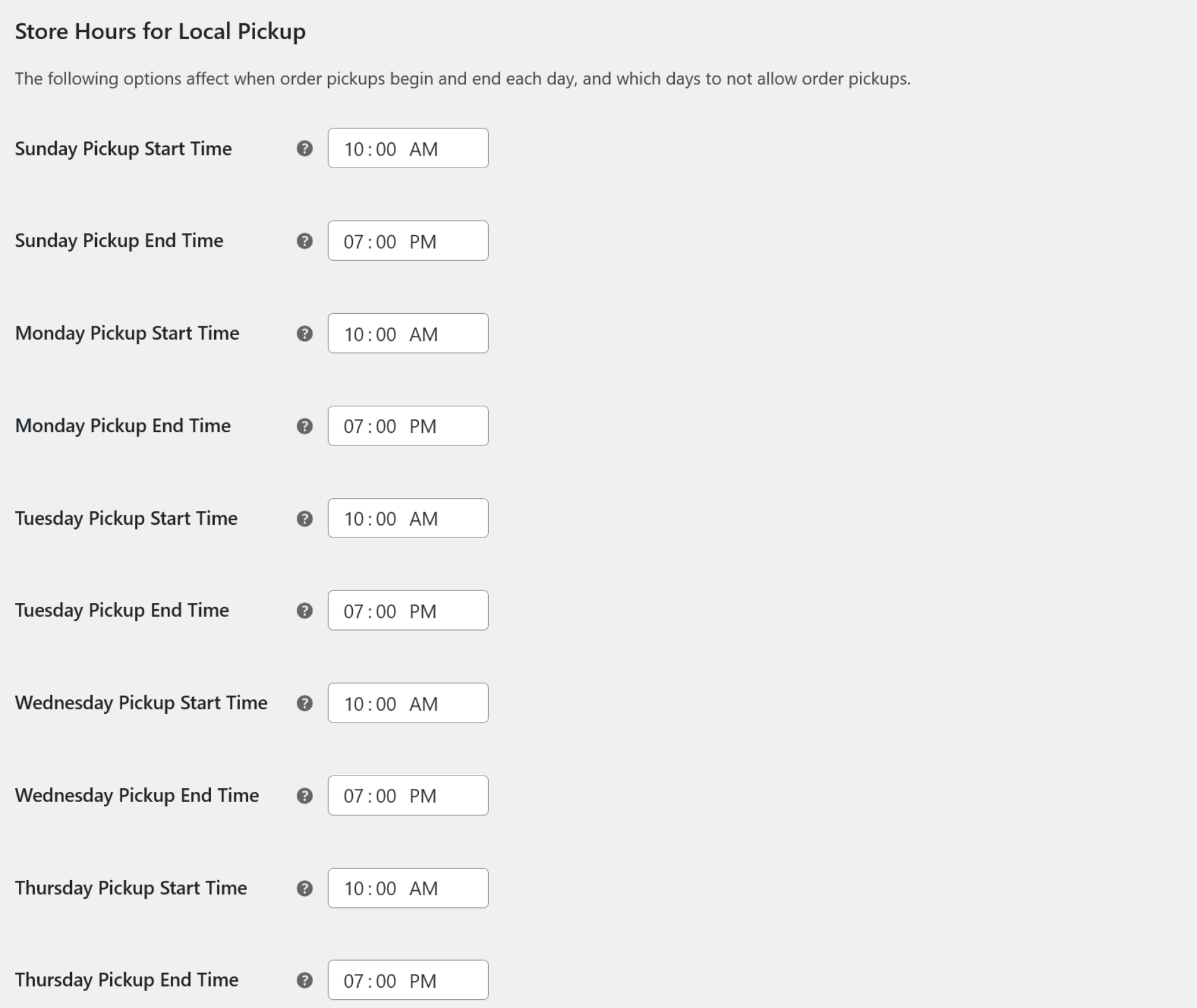Focus the Sunday Pickup End Time field
Viewport: 1197px width, 1008px height.
coord(408,241)
